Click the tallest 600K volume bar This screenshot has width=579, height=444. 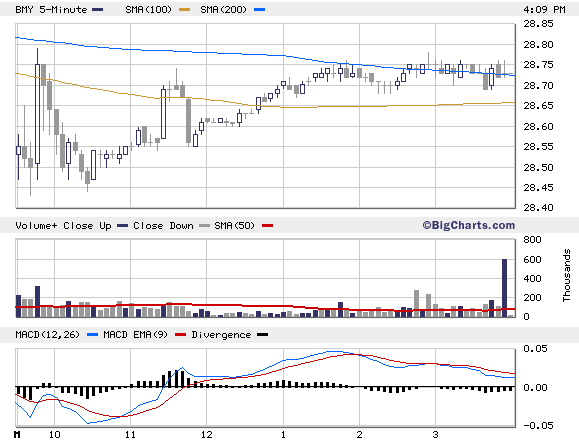pyautogui.click(x=504, y=288)
